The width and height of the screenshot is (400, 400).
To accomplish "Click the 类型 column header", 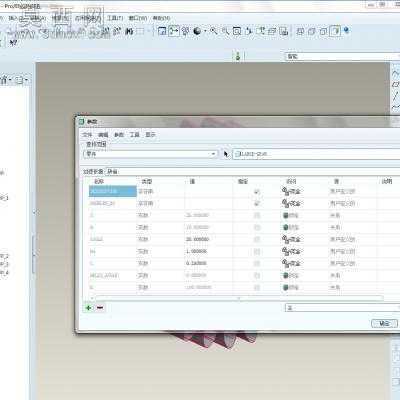I will pyautogui.click(x=147, y=181).
